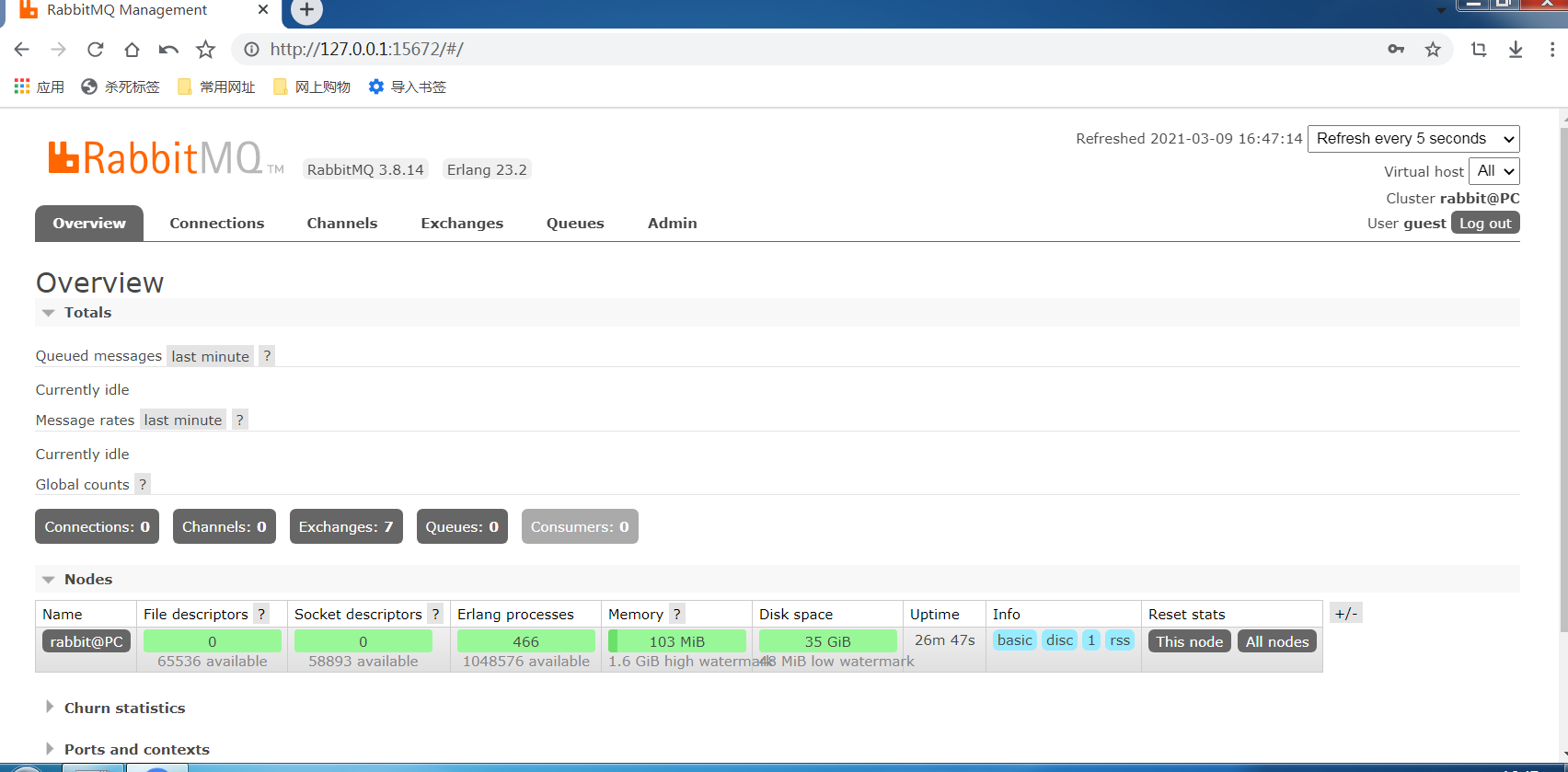The height and width of the screenshot is (772, 1568).
Task: Click the crop screenshot icon in toolbar
Action: (x=1479, y=50)
